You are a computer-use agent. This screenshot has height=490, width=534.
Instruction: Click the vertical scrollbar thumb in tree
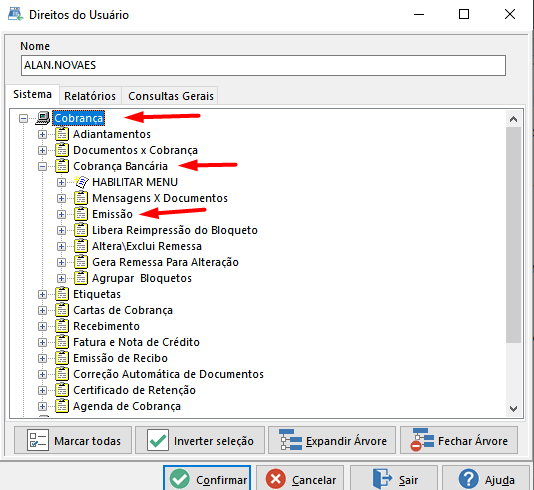(514, 235)
